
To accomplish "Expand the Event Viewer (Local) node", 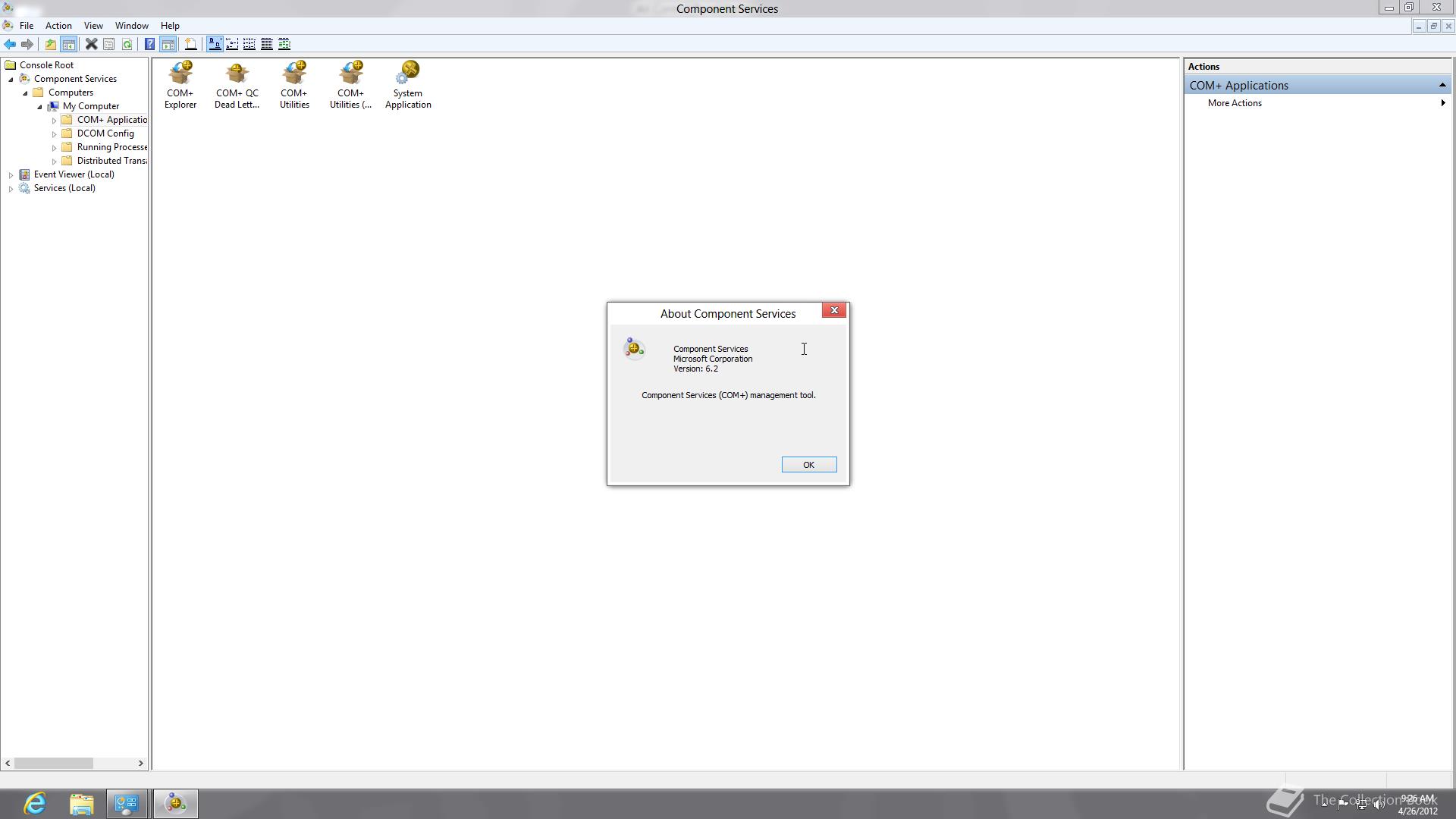I will [11, 174].
